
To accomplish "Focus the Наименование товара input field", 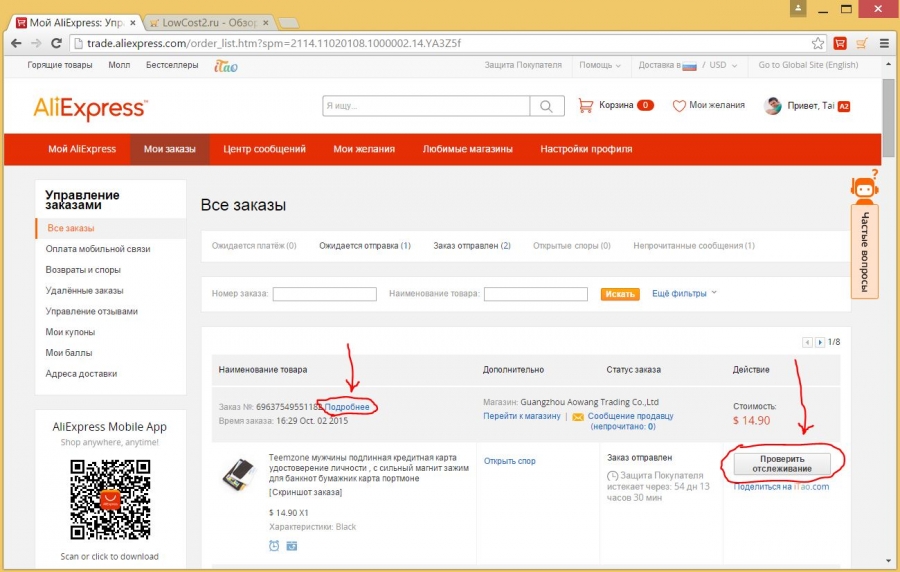I will [x=536, y=294].
